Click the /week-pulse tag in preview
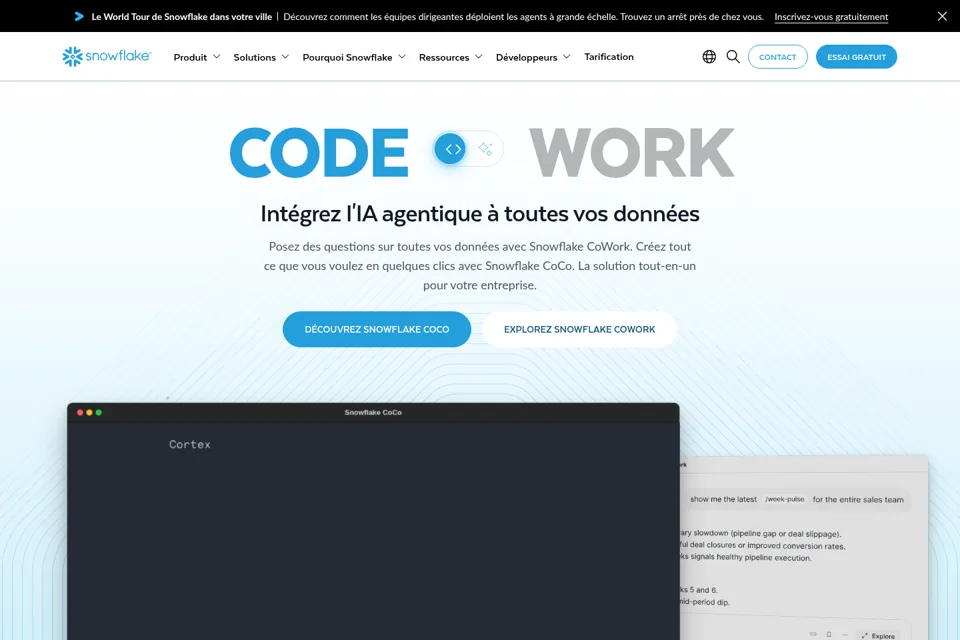960x640 pixels. tap(784, 499)
